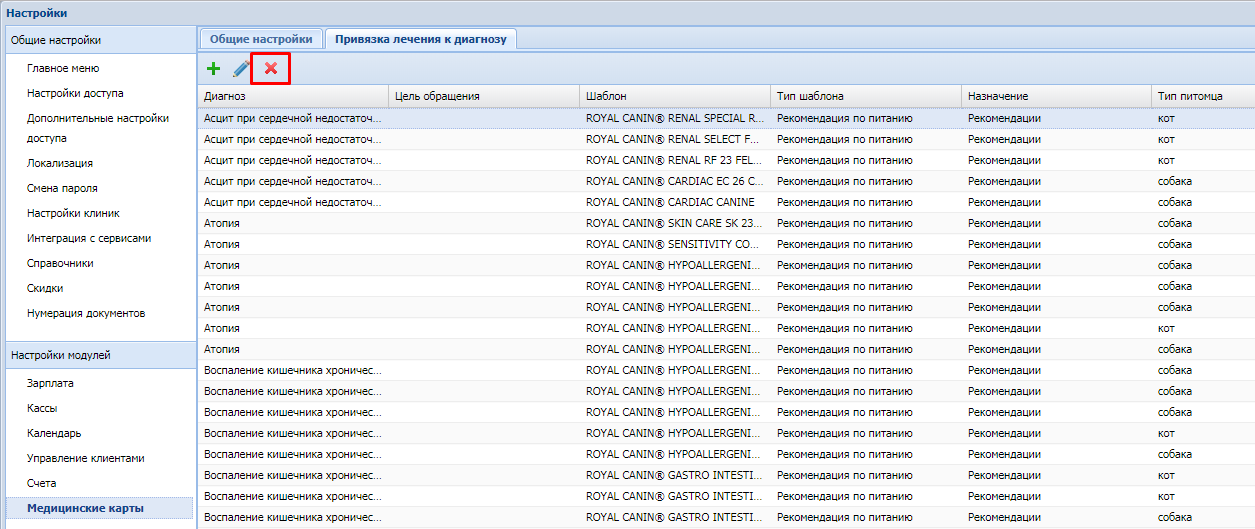The width and height of the screenshot is (1255, 529).
Task: Open Управление клиентами module settings
Action: 86,458
